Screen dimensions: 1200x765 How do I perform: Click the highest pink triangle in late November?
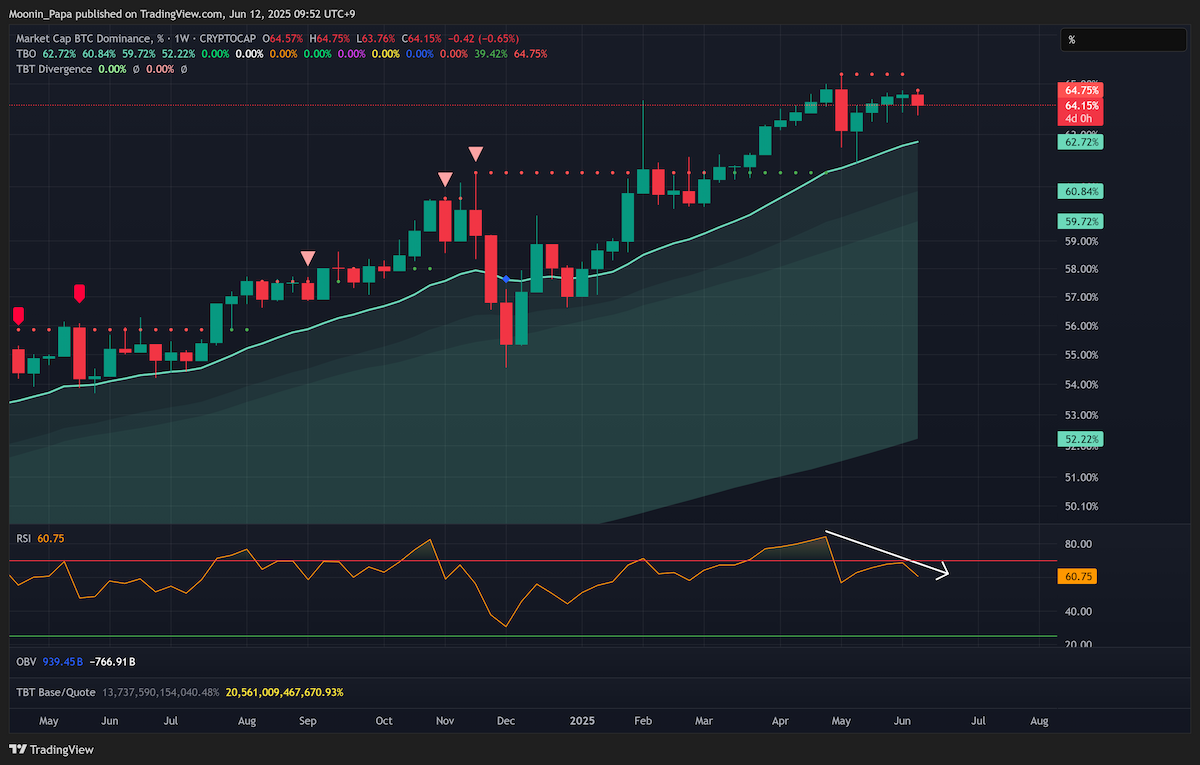click(x=476, y=153)
